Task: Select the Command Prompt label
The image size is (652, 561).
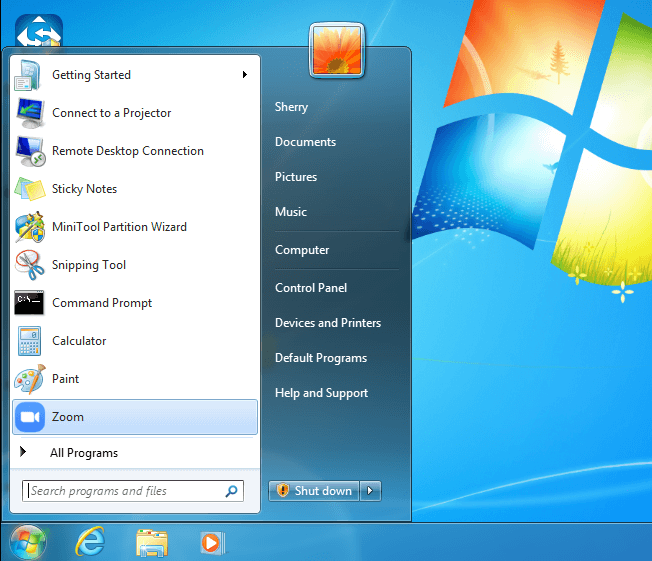Action: pos(102,303)
